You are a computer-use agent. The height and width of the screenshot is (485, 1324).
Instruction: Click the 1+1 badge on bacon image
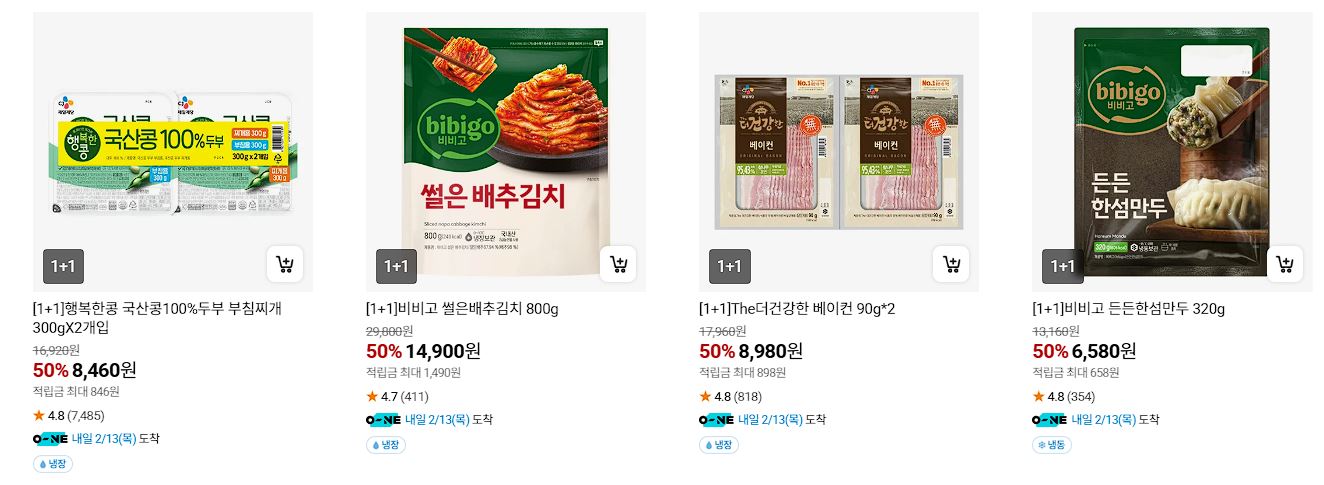[729, 266]
